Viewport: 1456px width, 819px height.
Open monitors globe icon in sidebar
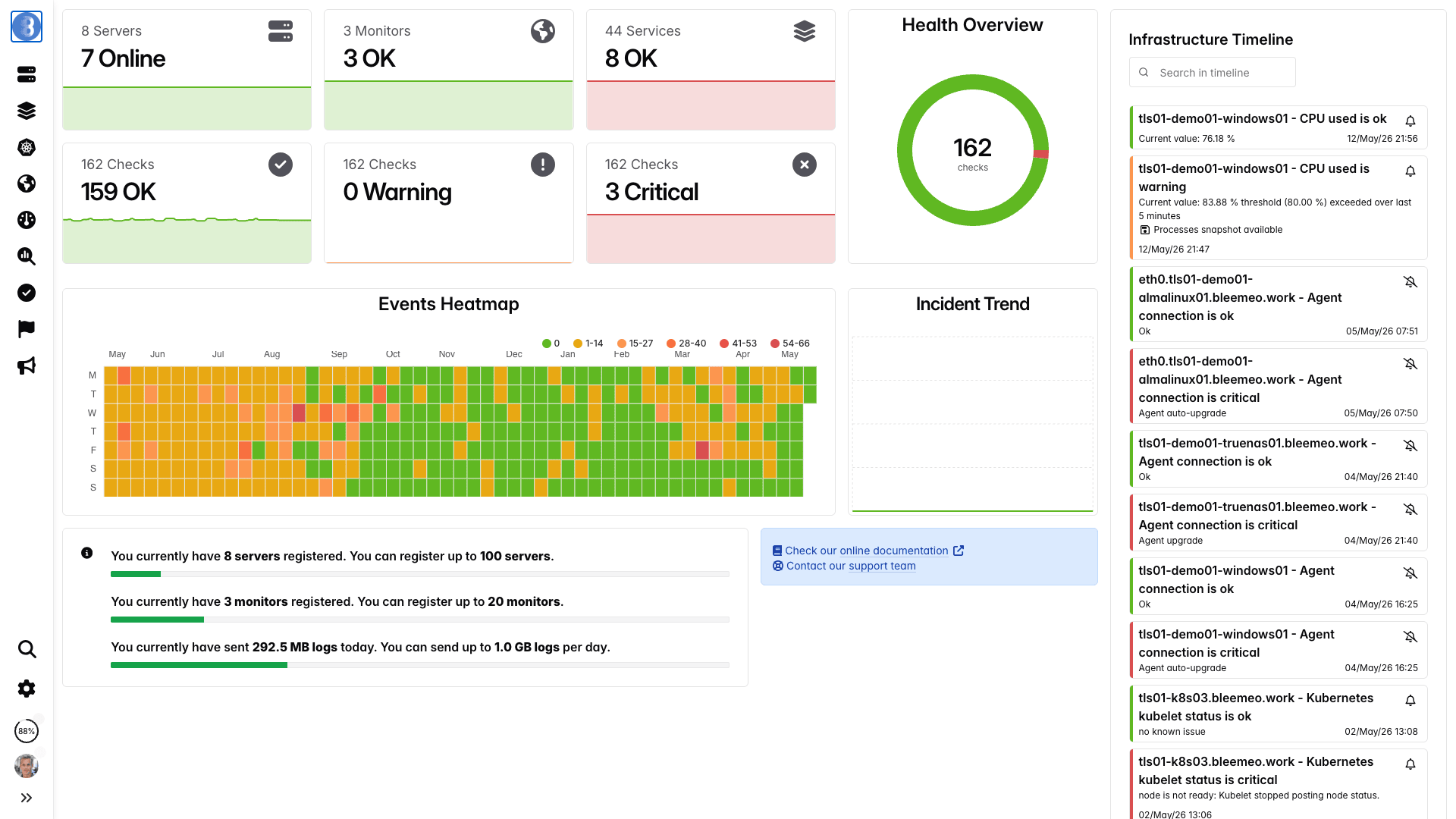pyautogui.click(x=27, y=184)
